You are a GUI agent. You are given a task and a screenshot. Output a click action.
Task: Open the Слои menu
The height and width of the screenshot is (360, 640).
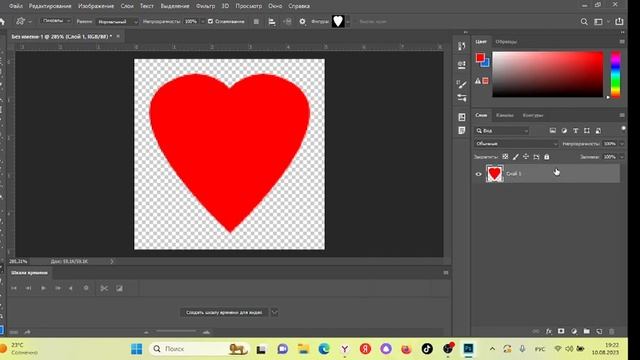(127, 6)
